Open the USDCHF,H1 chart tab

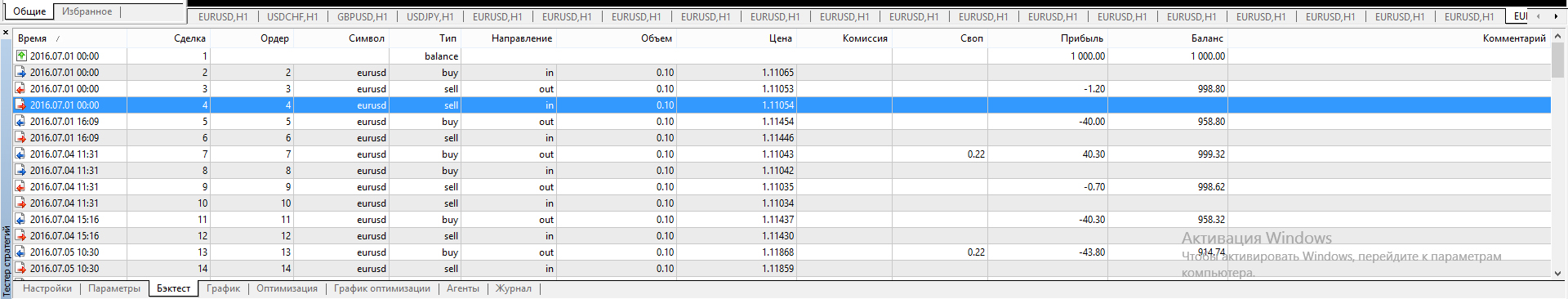click(292, 16)
